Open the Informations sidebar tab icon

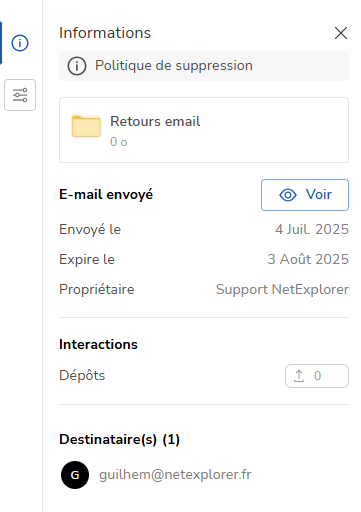tap(20, 43)
